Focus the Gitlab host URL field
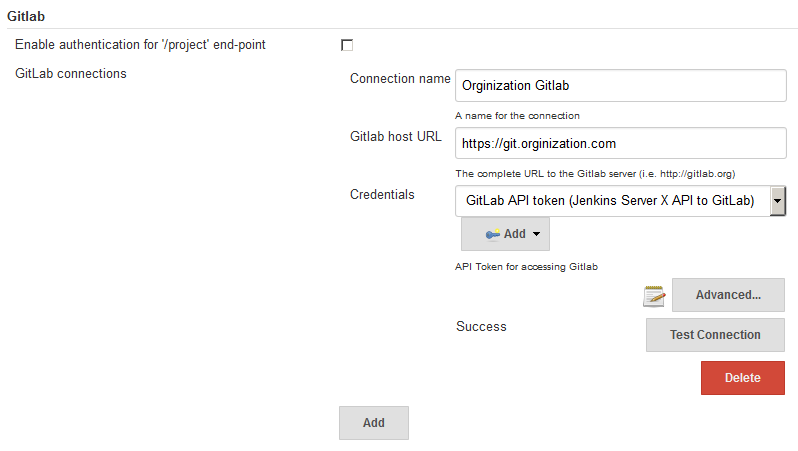This screenshot has height=451, width=798. point(621,143)
